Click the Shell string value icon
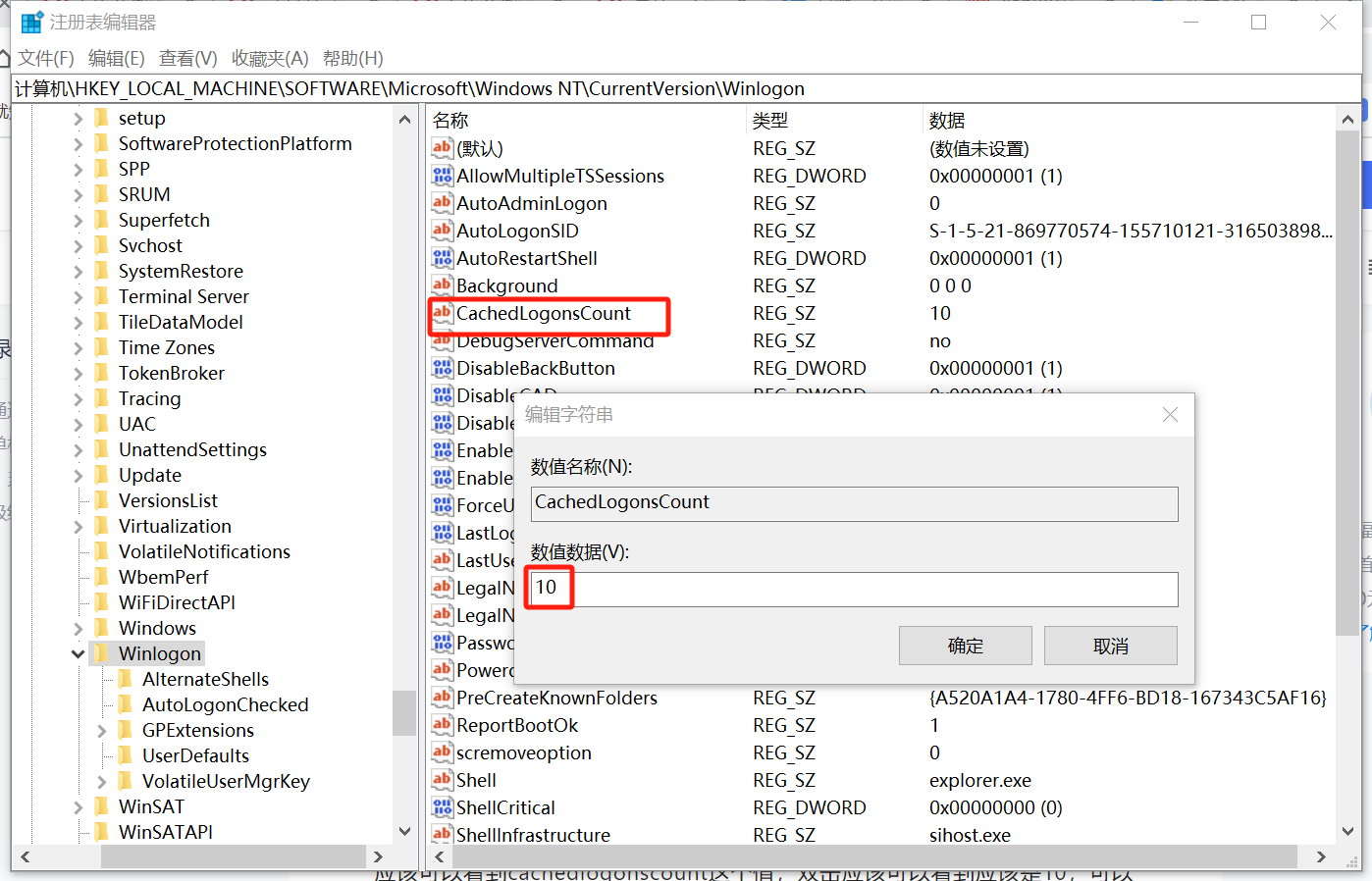The width and height of the screenshot is (1372, 881). pyautogui.click(x=443, y=780)
